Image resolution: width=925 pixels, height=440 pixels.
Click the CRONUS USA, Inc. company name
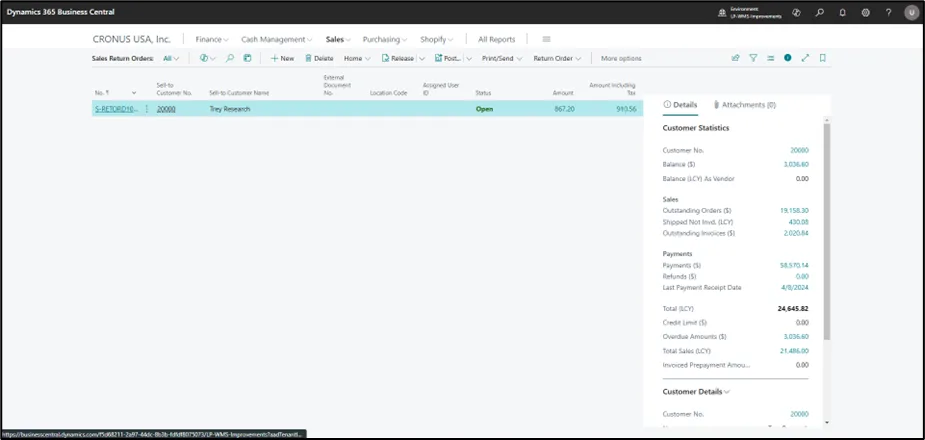click(132, 40)
